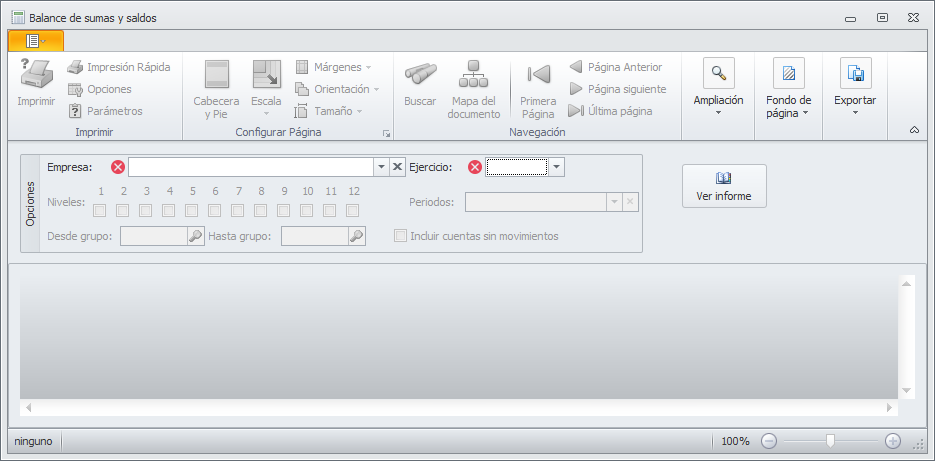Open Parámetros in the Imprimir group
The width and height of the screenshot is (935, 461).
tap(105, 111)
